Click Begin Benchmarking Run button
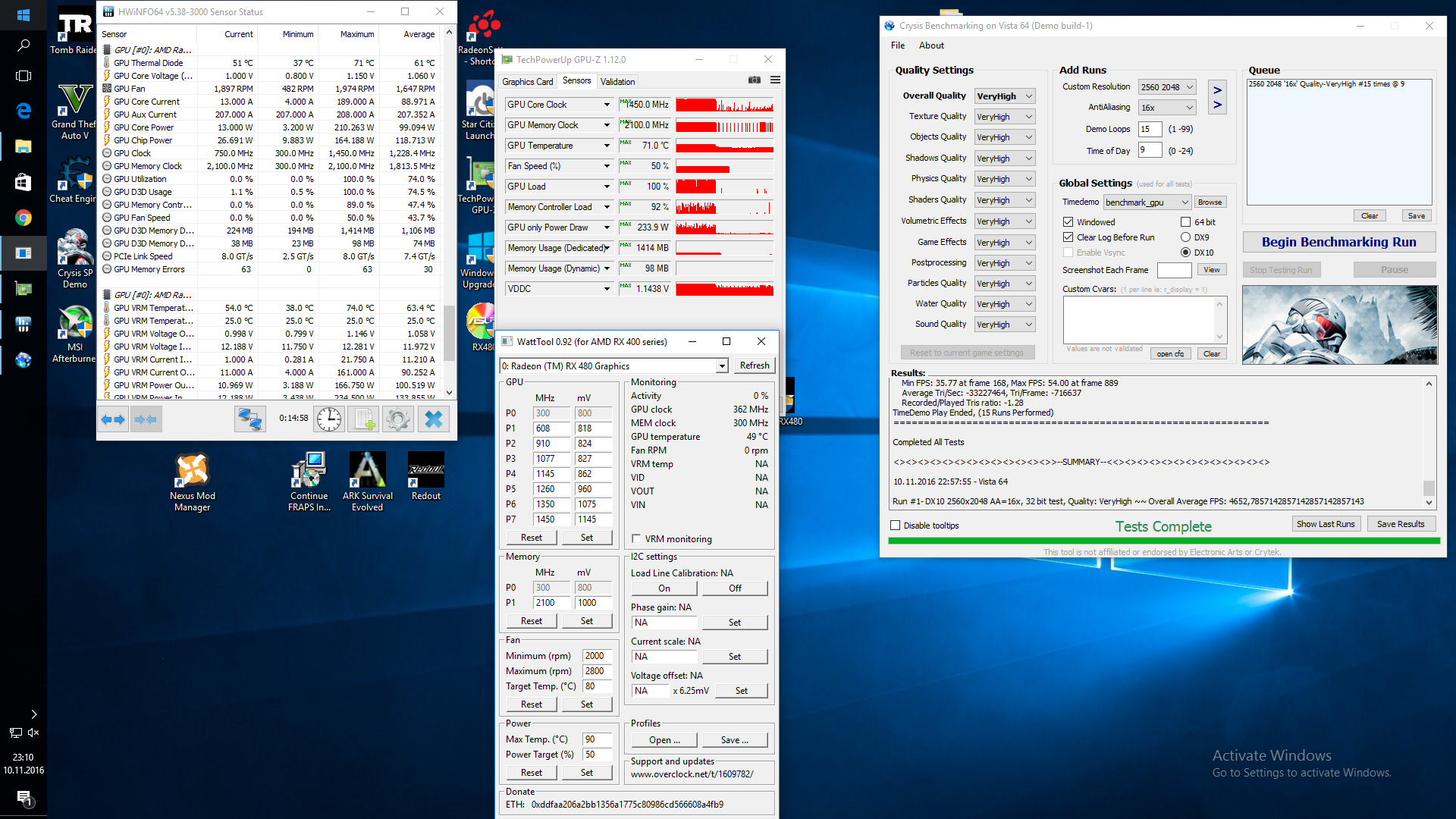Viewport: 1456px width, 819px height. [x=1338, y=242]
